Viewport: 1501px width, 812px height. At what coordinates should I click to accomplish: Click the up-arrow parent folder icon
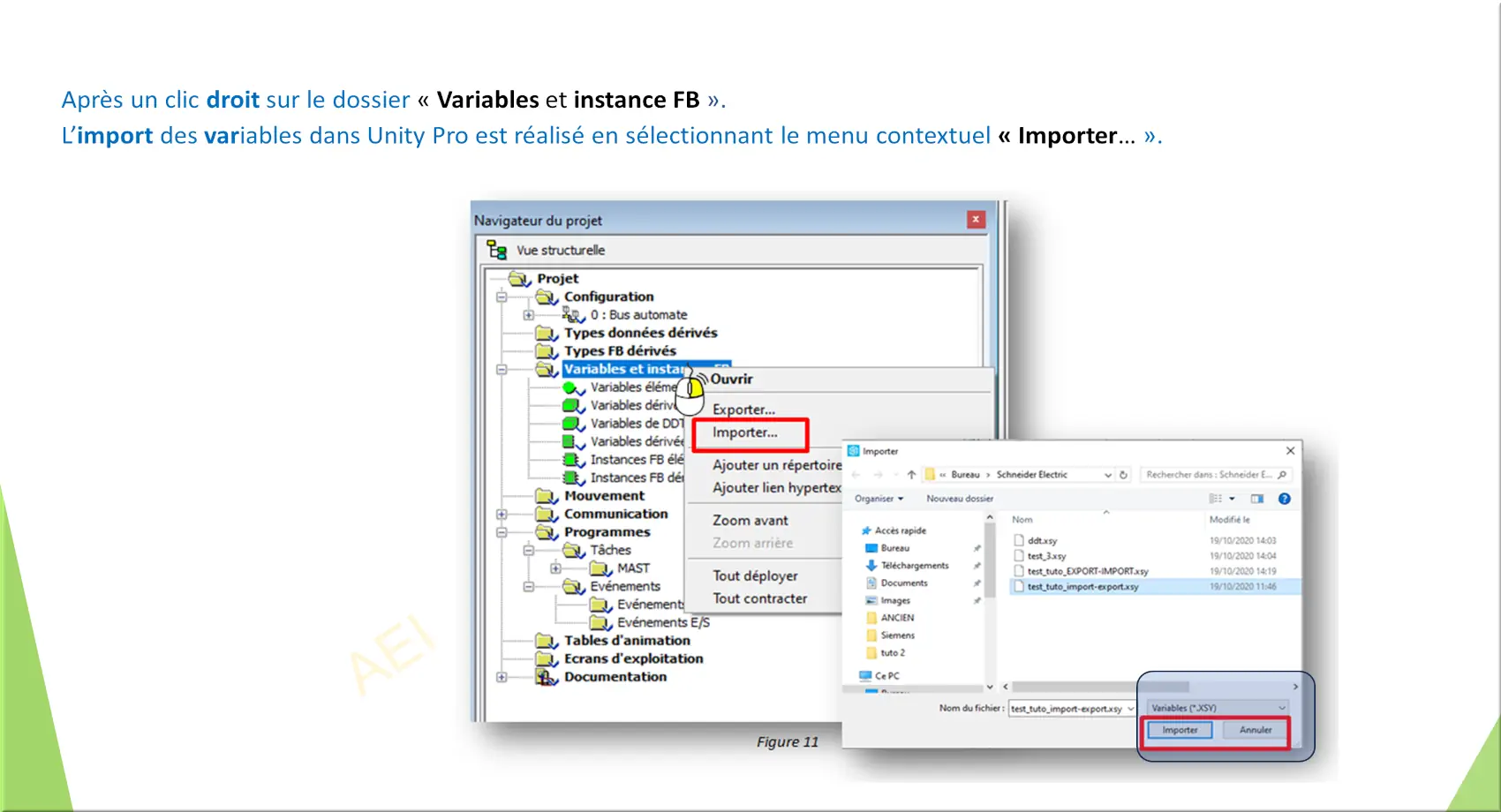point(911,475)
